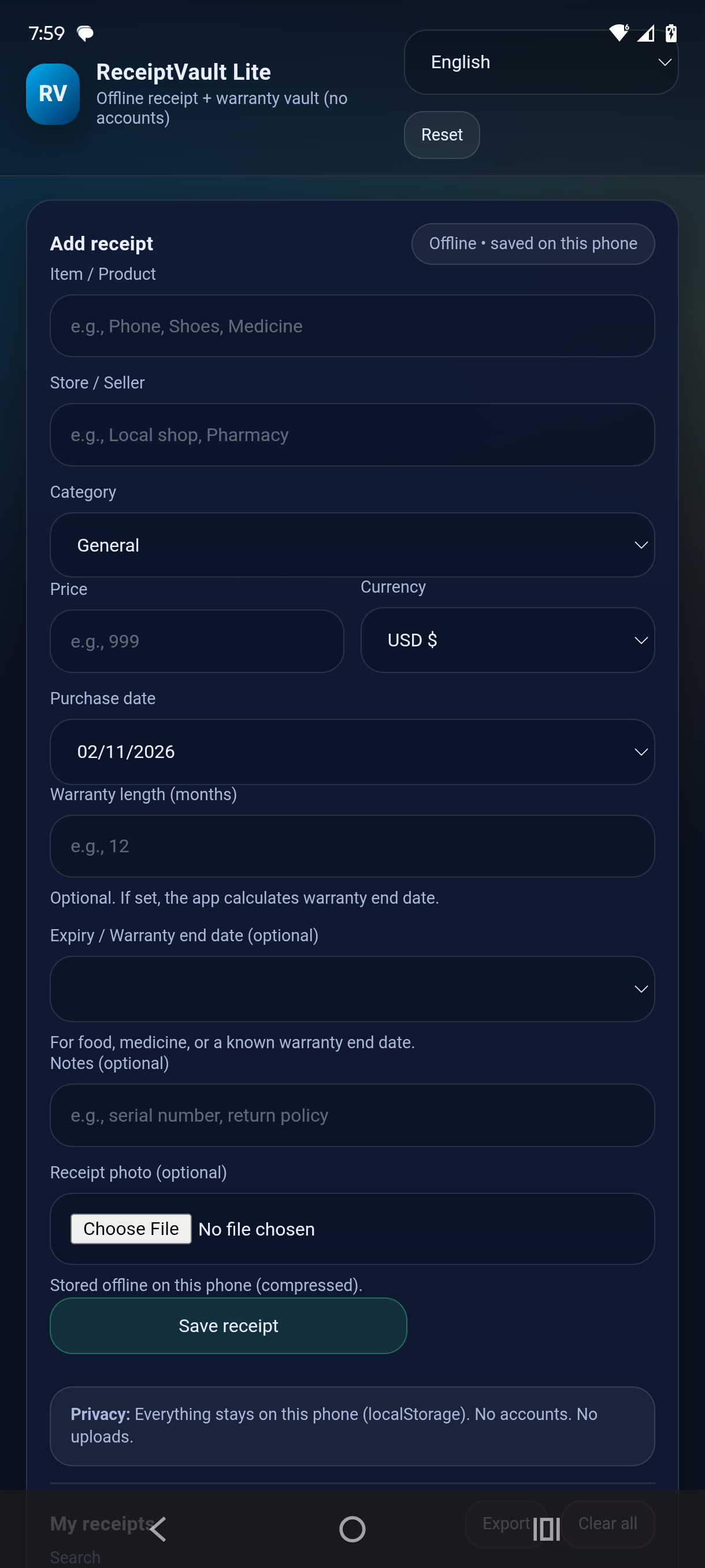Open the Currency dropdown chevron
The width and height of the screenshot is (705, 1568).
pyautogui.click(x=641, y=639)
